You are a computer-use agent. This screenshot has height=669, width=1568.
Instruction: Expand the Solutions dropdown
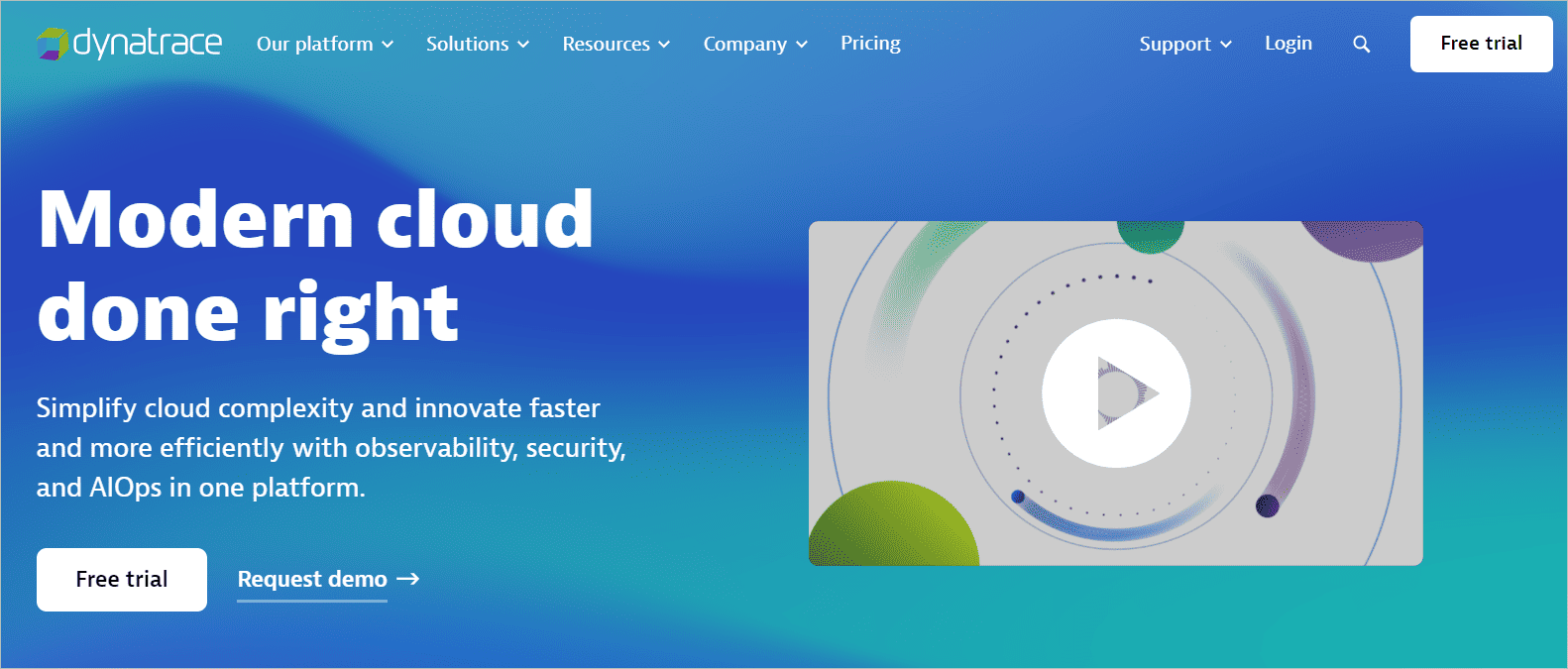(x=478, y=44)
